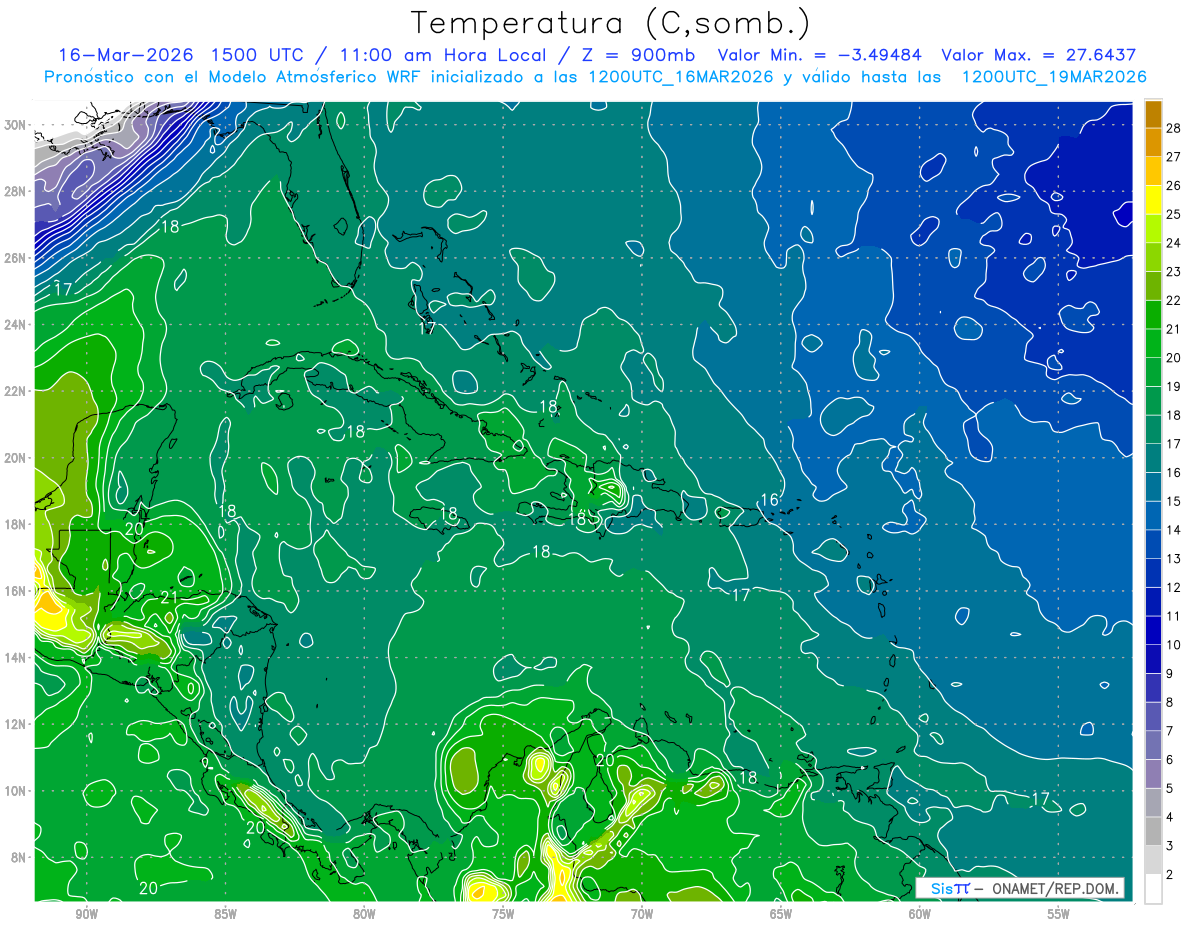Click the color scale label 10
This screenshot has width=1200, height=927.
[x=1173, y=645]
